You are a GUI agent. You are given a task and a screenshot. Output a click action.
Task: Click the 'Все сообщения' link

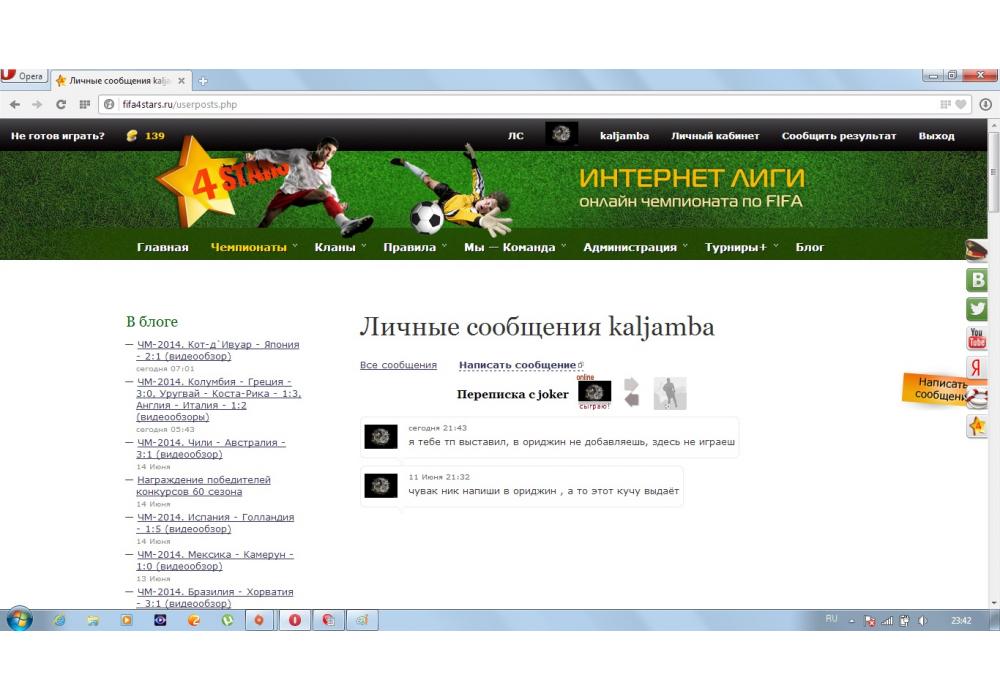[398, 365]
